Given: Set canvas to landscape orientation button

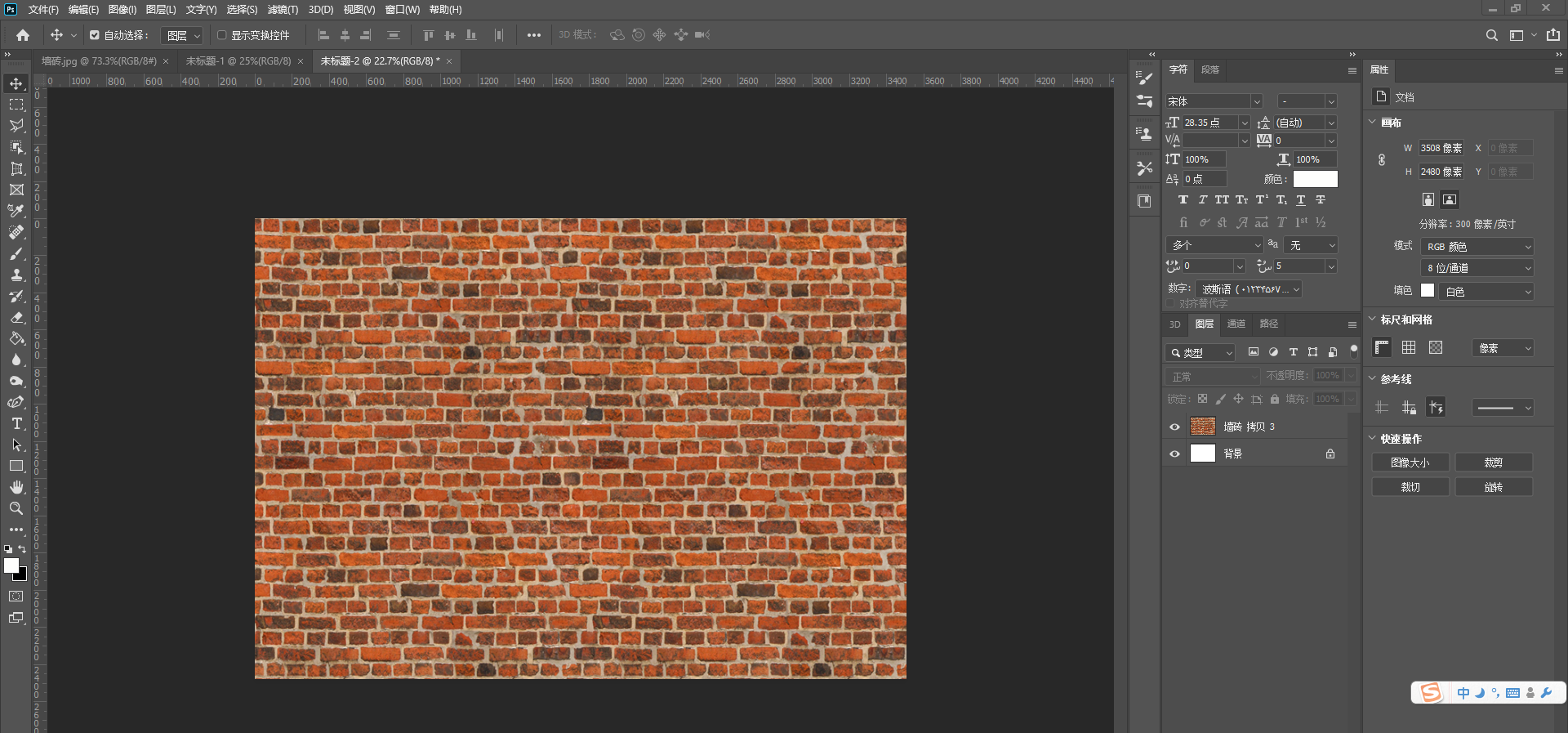Looking at the screenshot, I should click(x=1450, y=199).
